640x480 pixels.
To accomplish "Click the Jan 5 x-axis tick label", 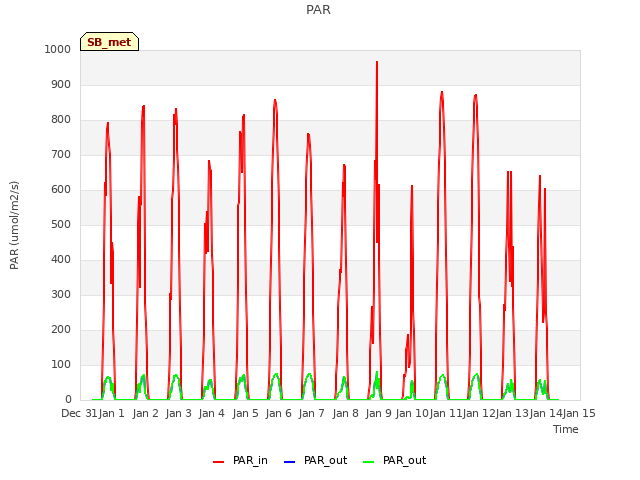I will pyautogui.click(x=245, y=413).
